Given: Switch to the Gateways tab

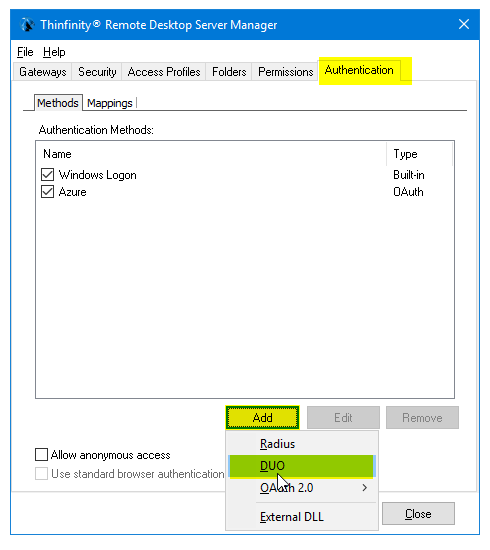Looking at the screenshot, I should (42, 72).
